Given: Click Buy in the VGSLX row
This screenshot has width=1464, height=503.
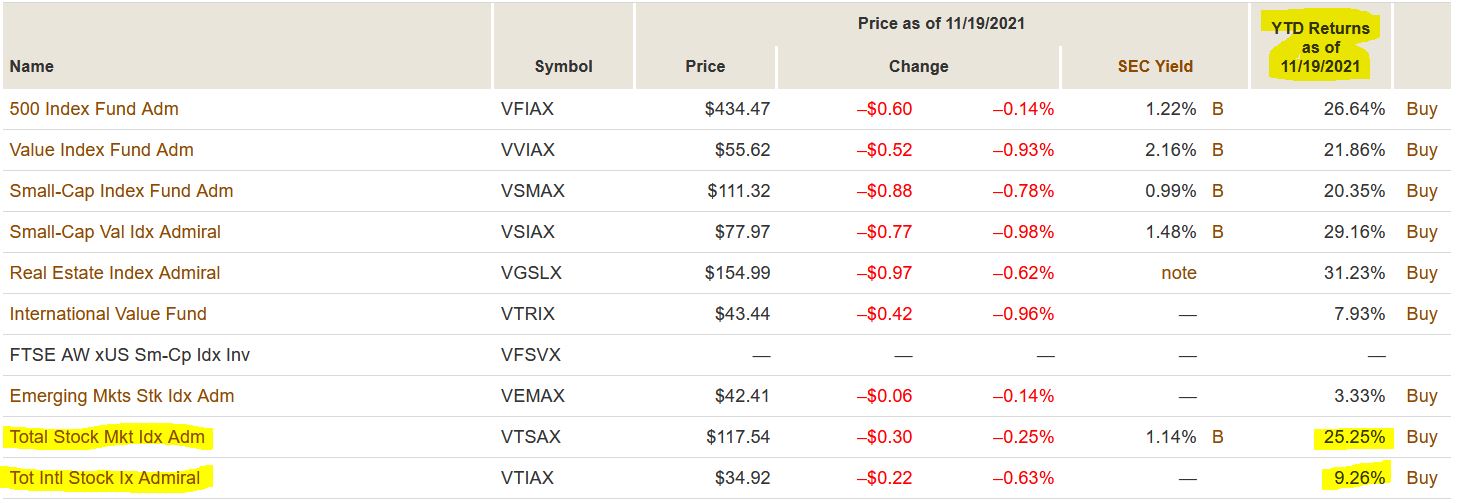Looking at the screenshot, I should click(x=1421, y=272).
